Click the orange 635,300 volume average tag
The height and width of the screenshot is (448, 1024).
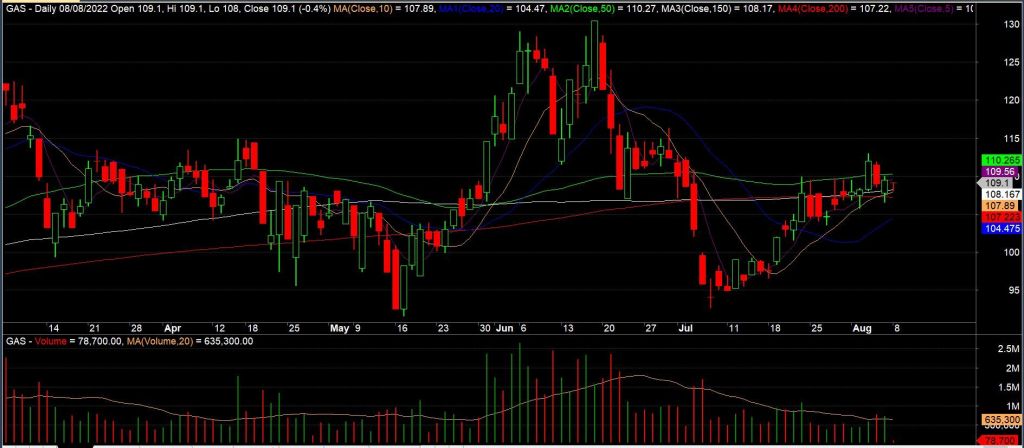click(1001, 419)
